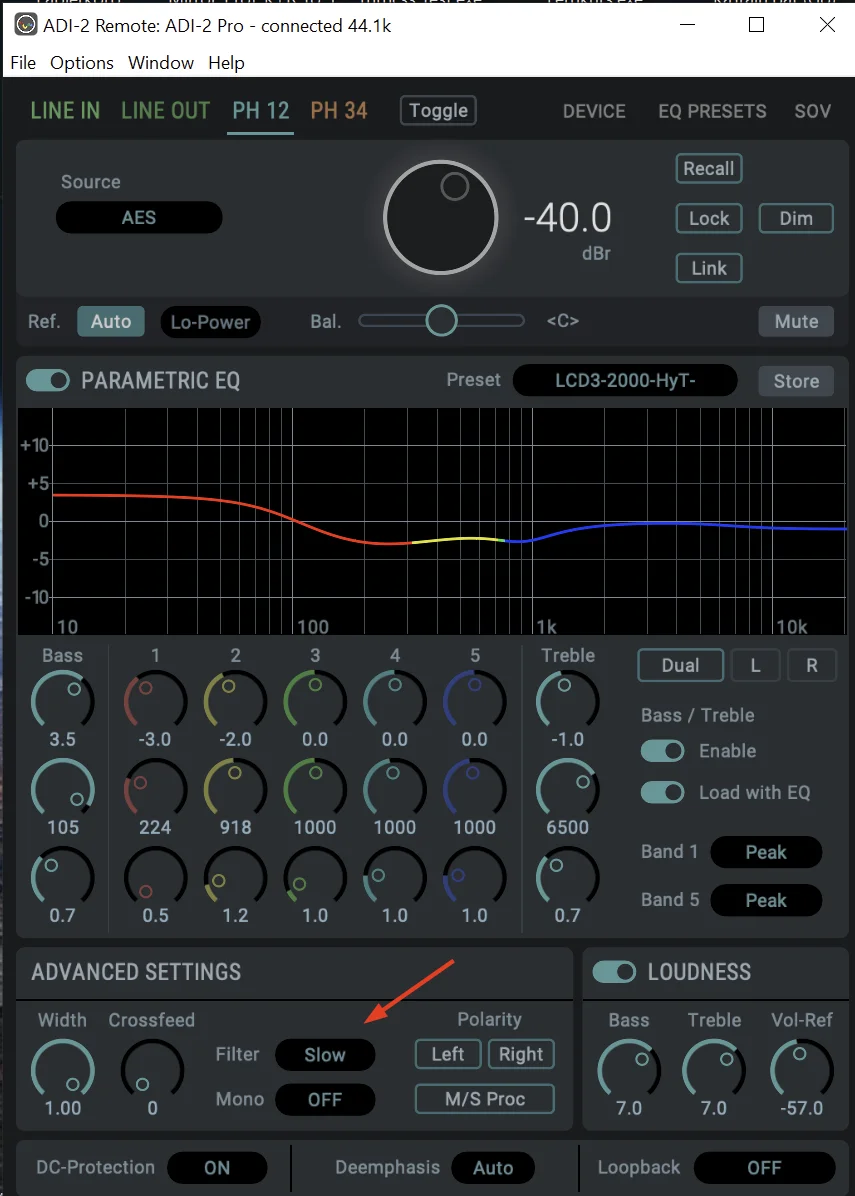
Task: Switch to the LINE IN tab
Action: pos(66,111)
